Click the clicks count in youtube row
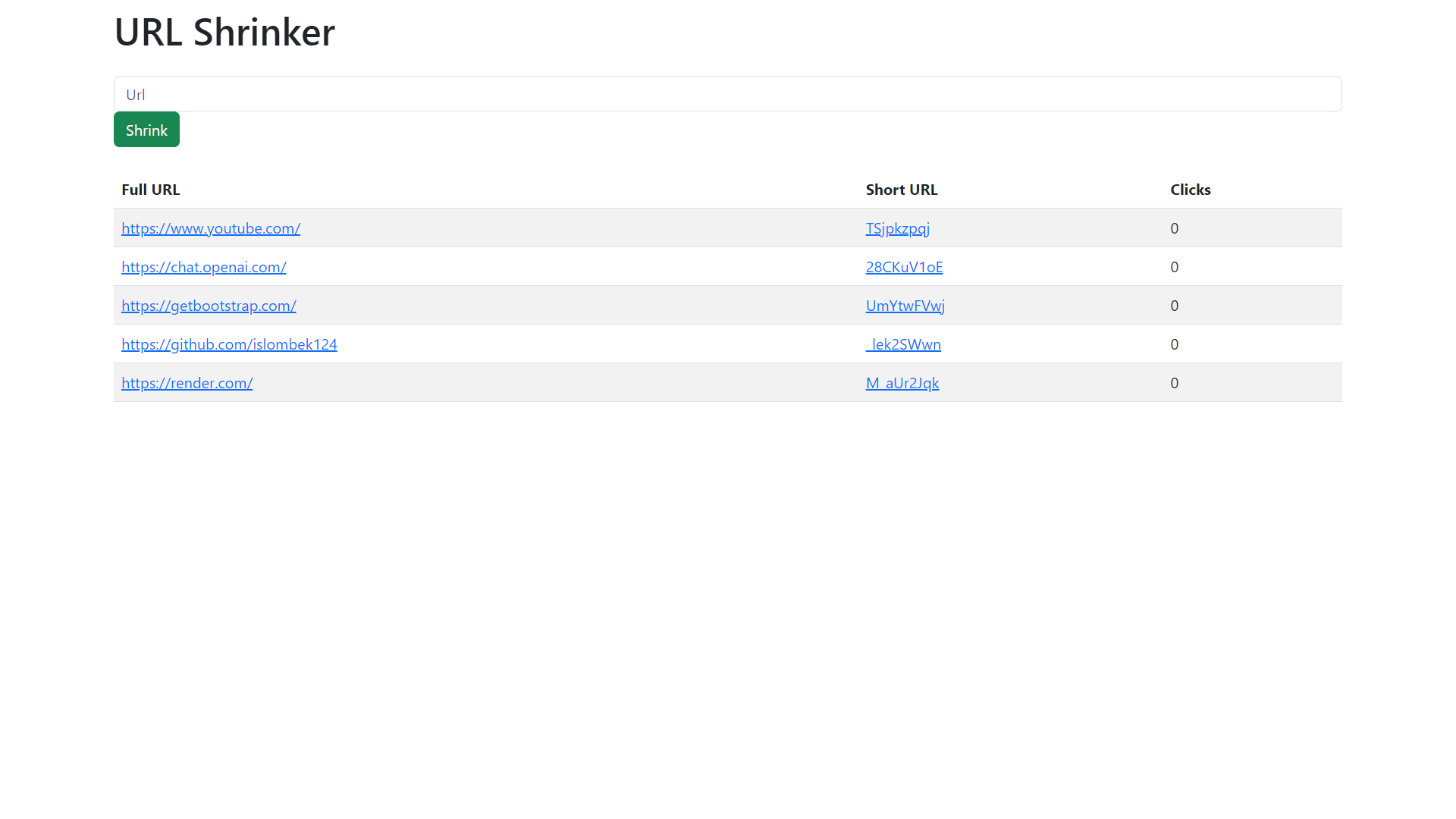Screen dimensions: 1456x819 (x=1174, y=228)
